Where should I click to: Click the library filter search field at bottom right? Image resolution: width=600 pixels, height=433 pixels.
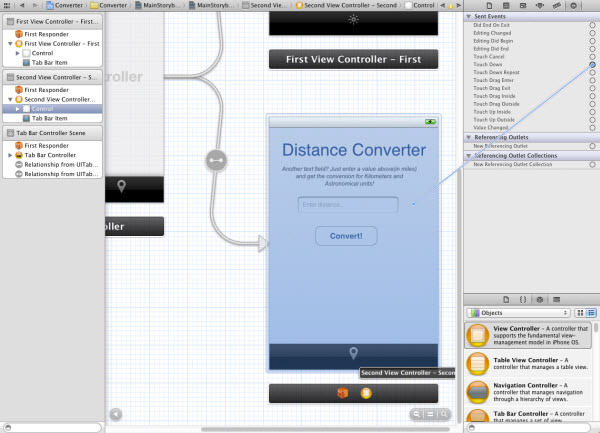530,427
